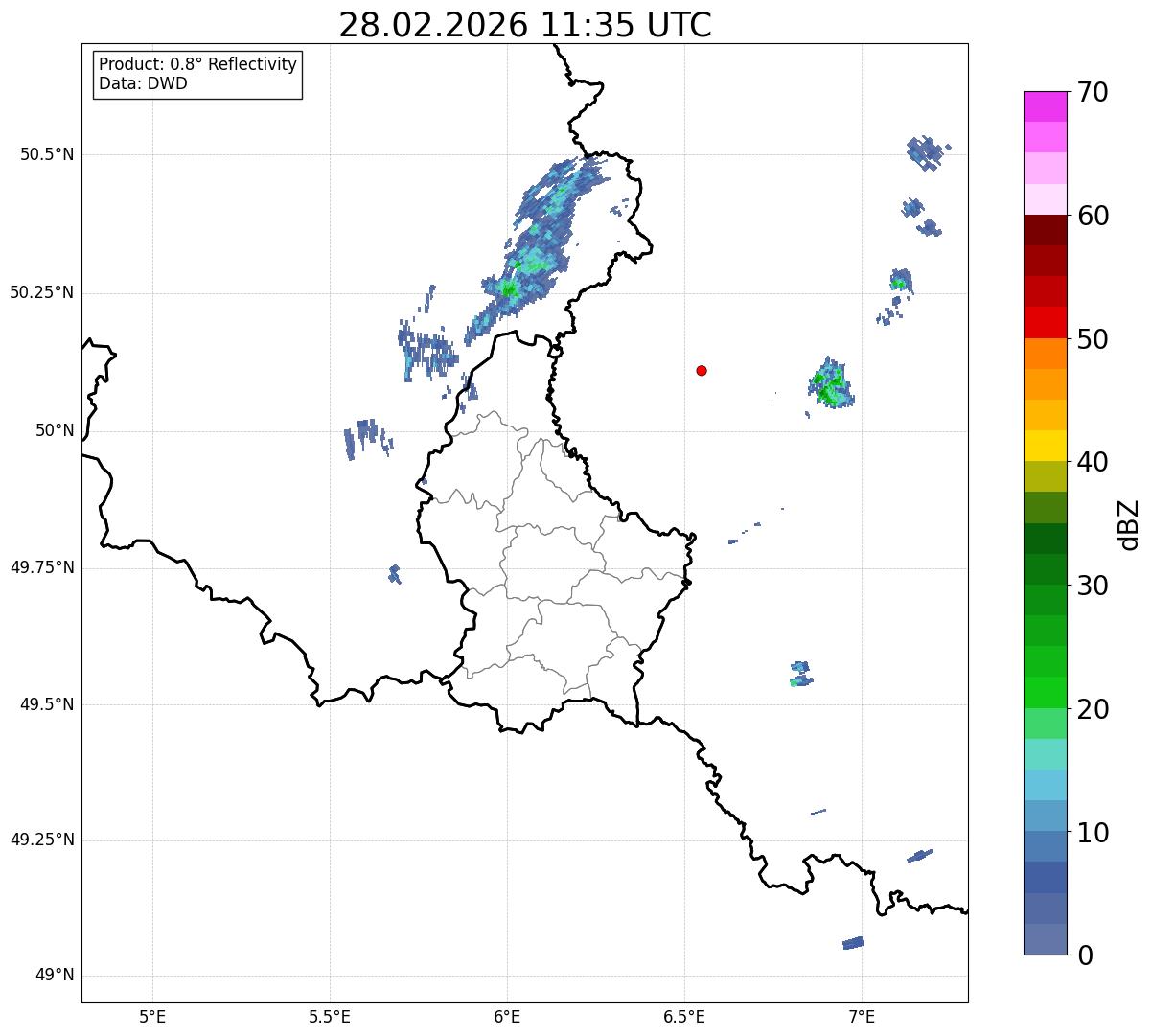The height and width of the screenshot is (1036, 1152).
Task: Click the colorbar 60 tick label
Action: point(1093,216)
